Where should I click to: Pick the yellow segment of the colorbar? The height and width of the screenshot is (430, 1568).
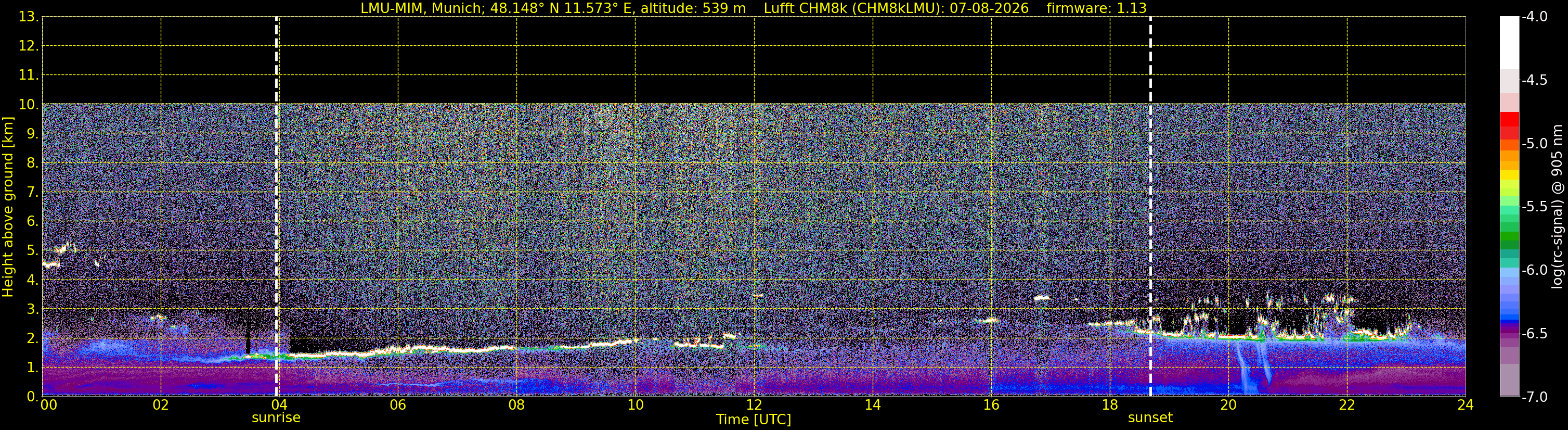coord(1510,175)
